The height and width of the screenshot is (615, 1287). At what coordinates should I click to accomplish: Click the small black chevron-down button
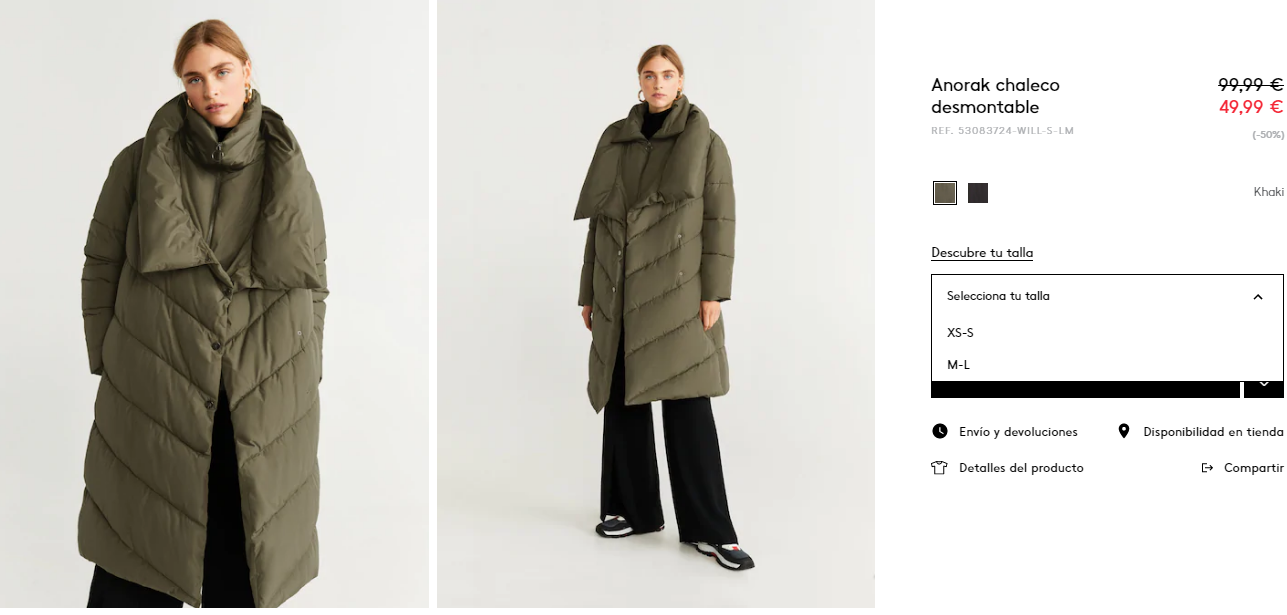[x=1264, y=384]
